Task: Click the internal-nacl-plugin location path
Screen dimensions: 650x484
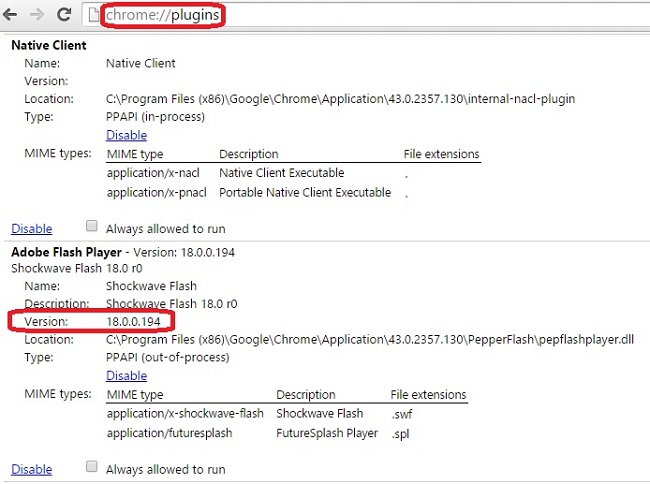Action: [x=340, y=99]
